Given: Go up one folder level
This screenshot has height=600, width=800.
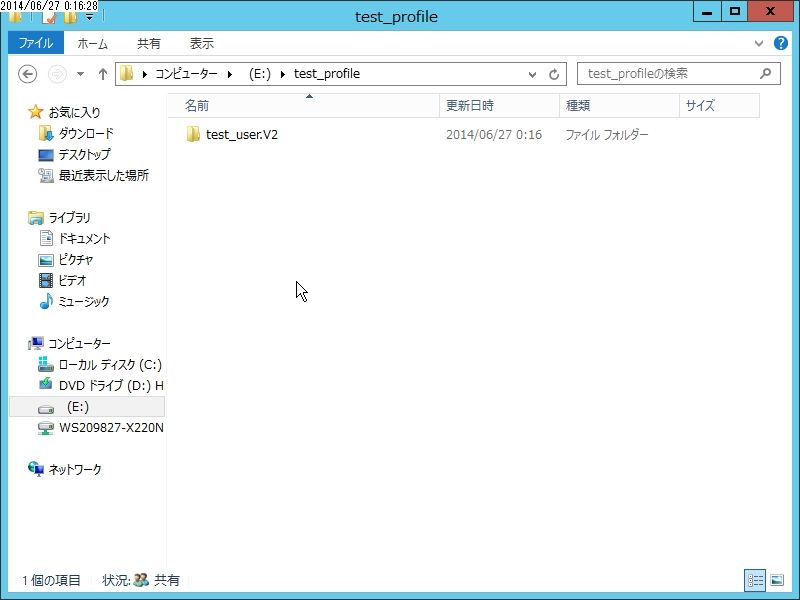Looking at the screenshot, I should [103, 74].
